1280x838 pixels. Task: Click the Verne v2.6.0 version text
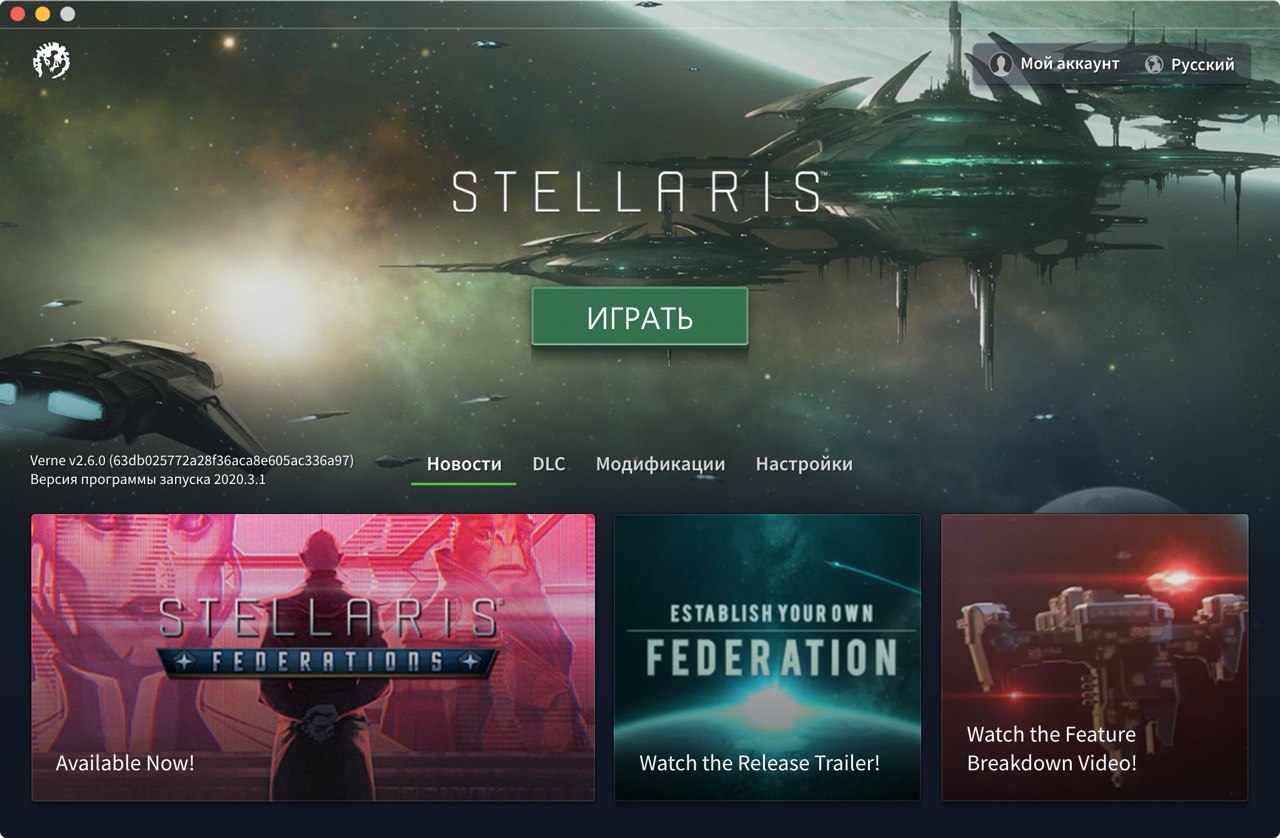191,461
